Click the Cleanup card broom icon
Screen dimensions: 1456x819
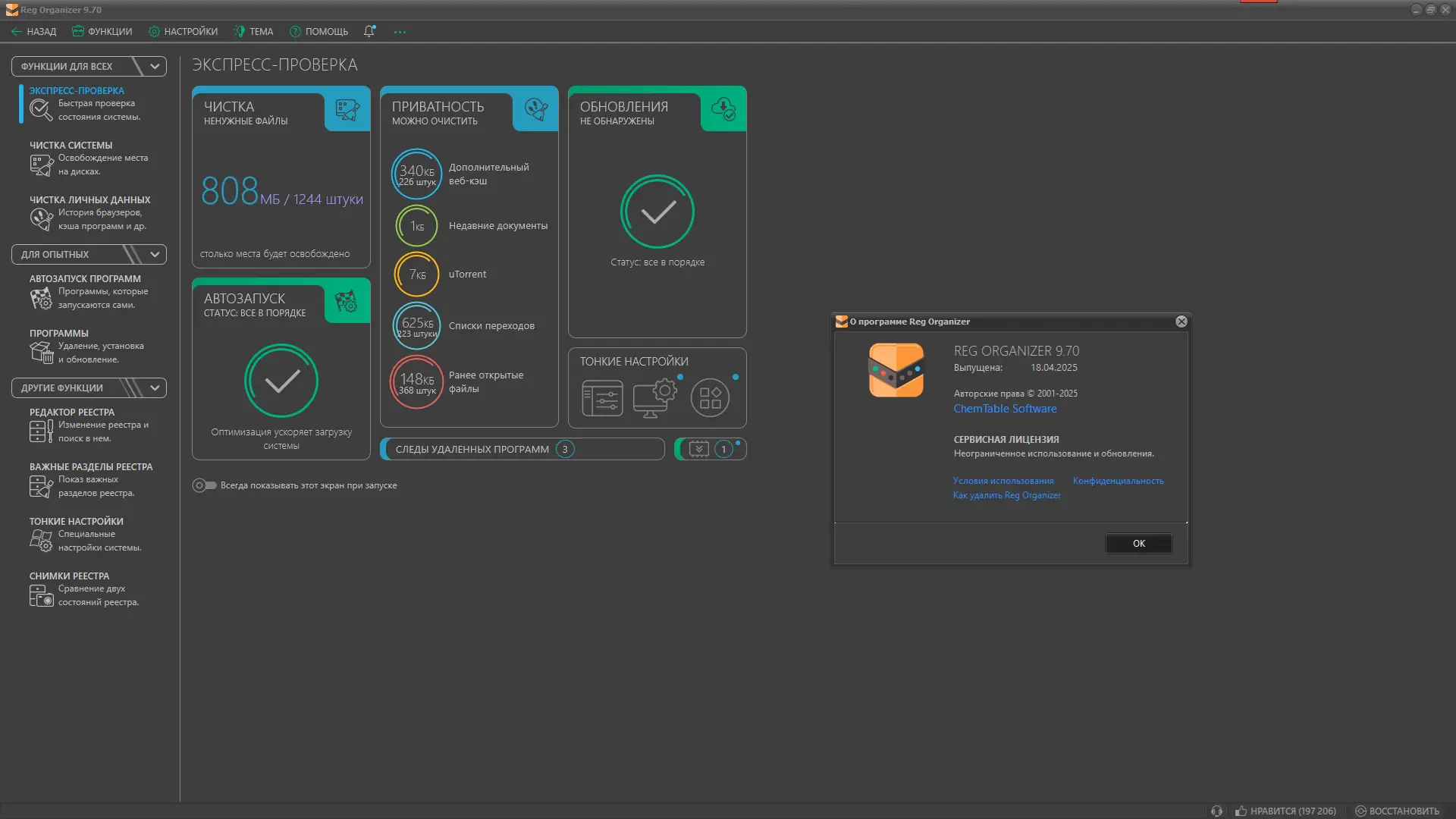[347, 111]
